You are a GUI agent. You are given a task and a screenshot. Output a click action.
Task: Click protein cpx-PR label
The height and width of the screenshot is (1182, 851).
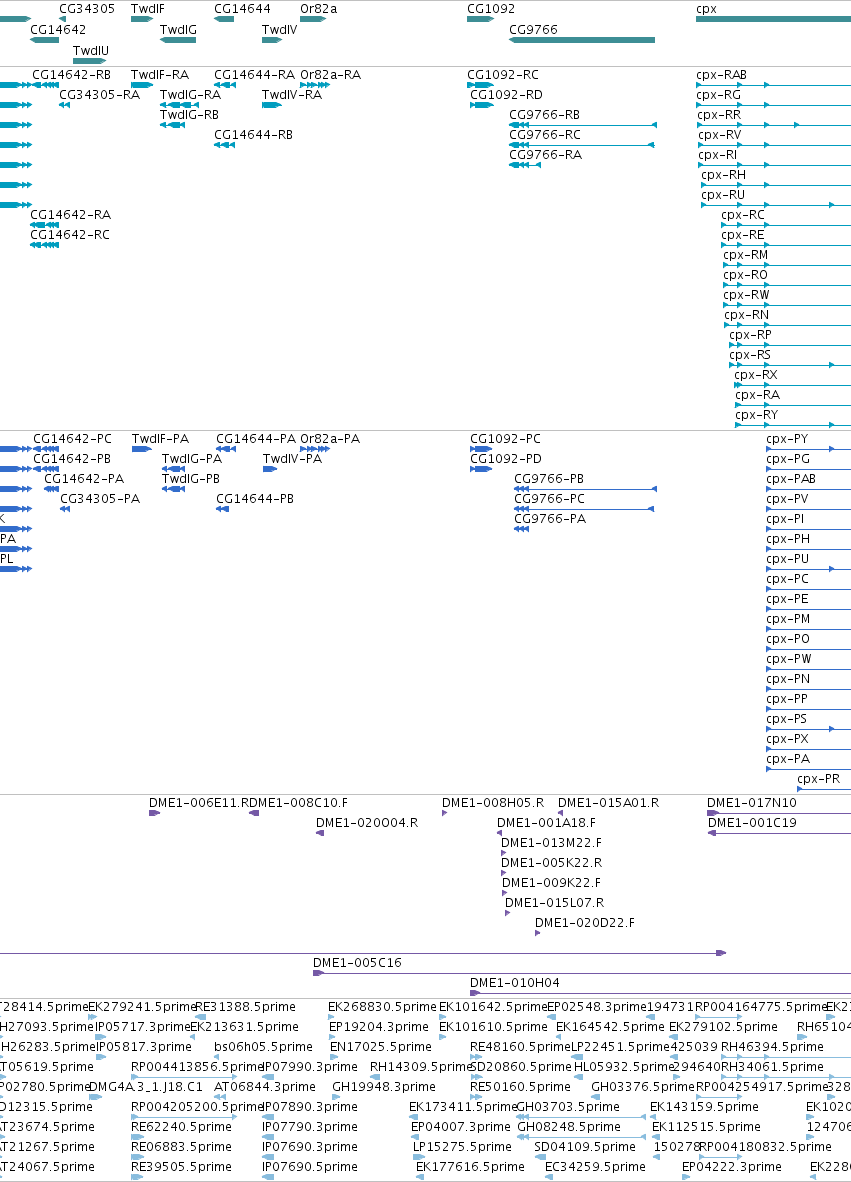coord(818,779)
